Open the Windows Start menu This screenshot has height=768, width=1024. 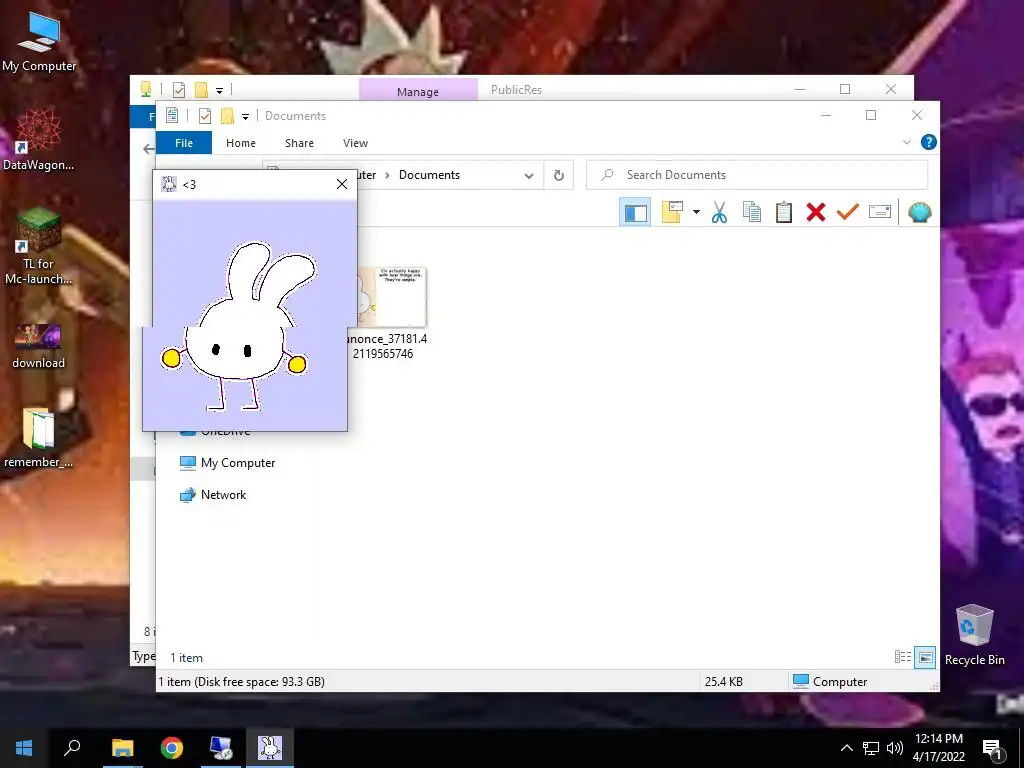coord(24,748)
